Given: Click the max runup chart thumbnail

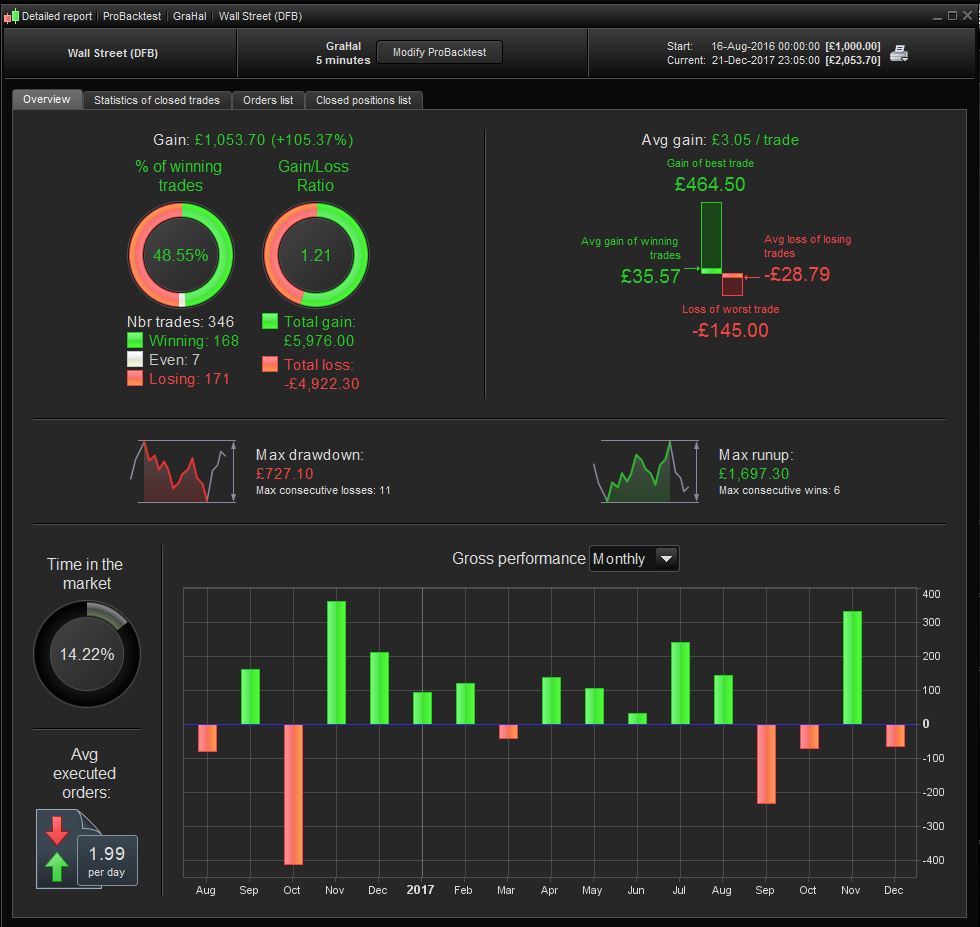Looking at the screenshot, I should click(646, 471).
